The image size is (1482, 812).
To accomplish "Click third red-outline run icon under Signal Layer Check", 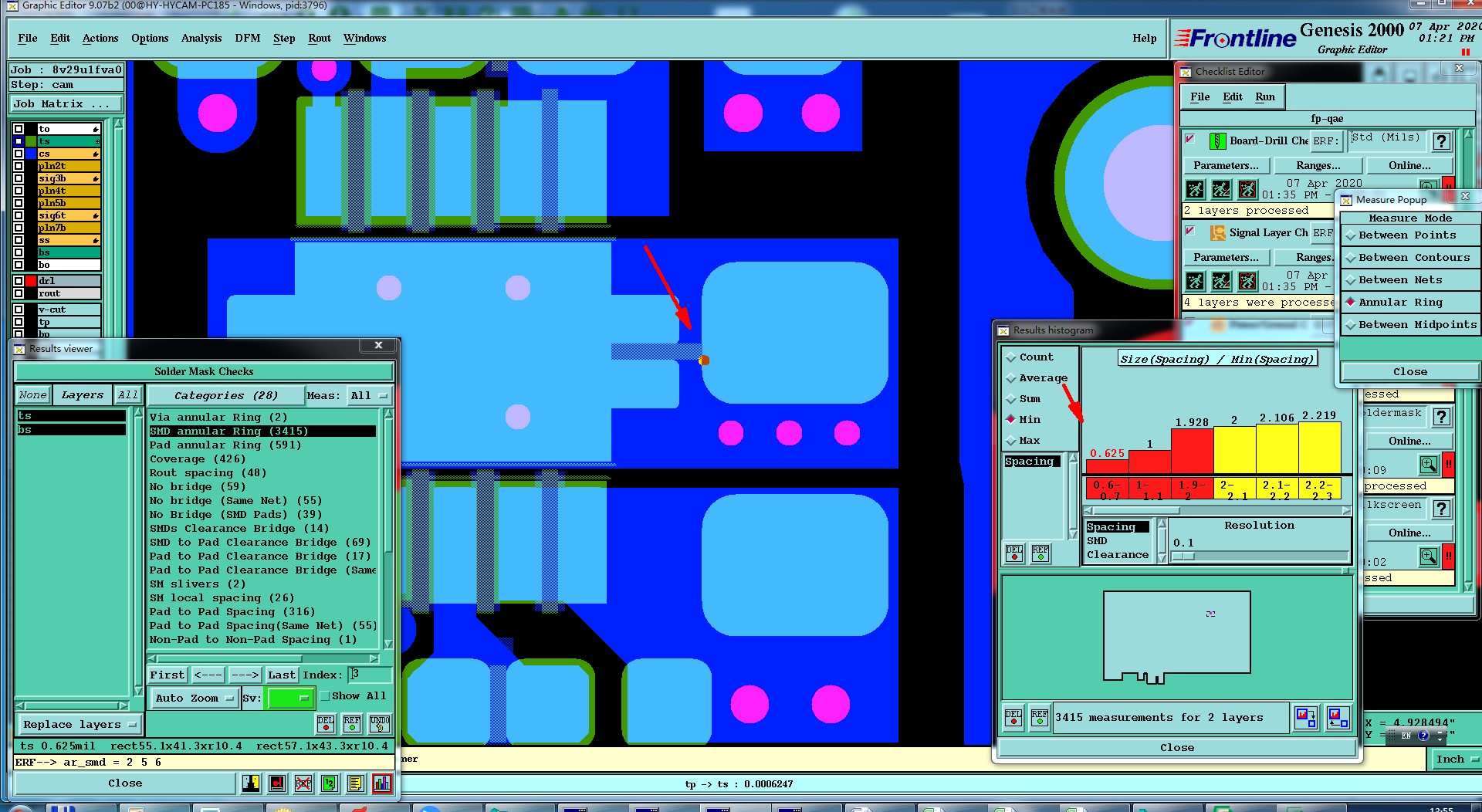I will pos(1247,281).
